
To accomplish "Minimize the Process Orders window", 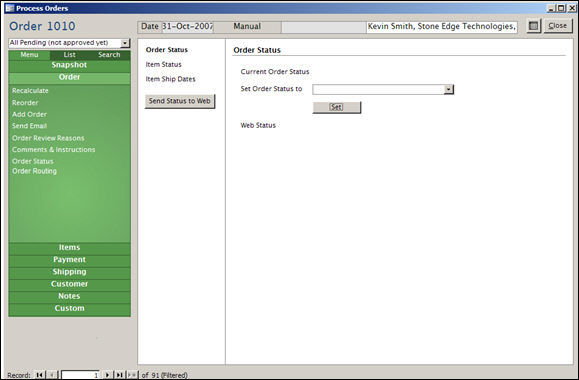I will pos(551,8).
